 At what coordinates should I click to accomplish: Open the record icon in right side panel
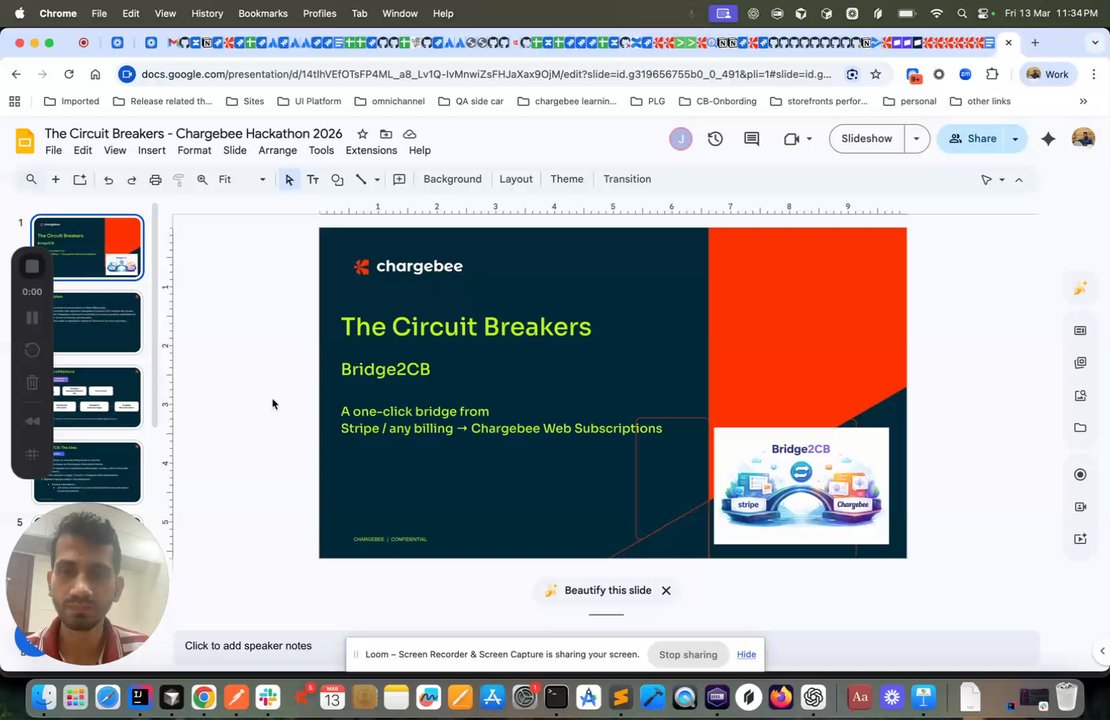[x=1080, y=474]
